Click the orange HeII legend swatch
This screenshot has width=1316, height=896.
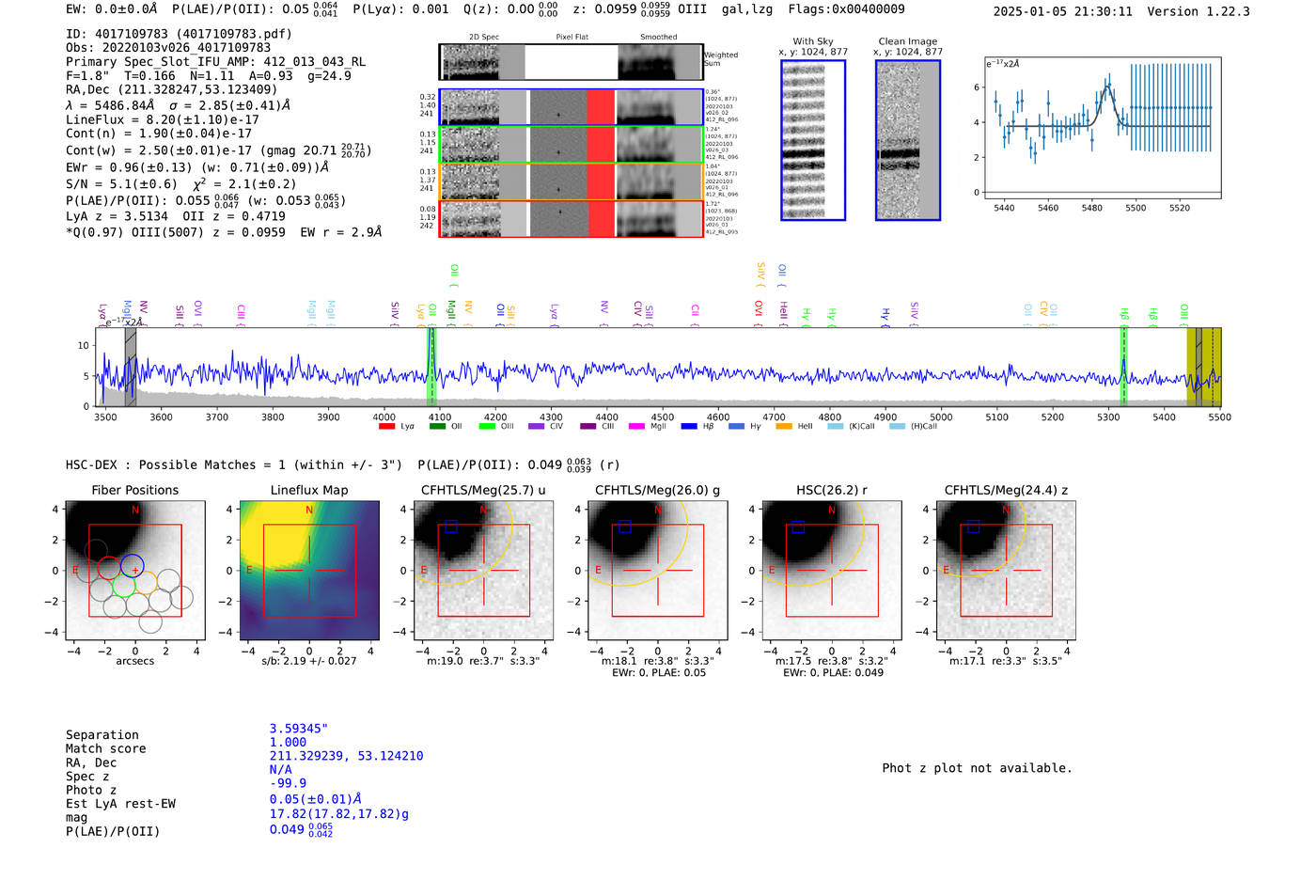[x=784, y=426]
